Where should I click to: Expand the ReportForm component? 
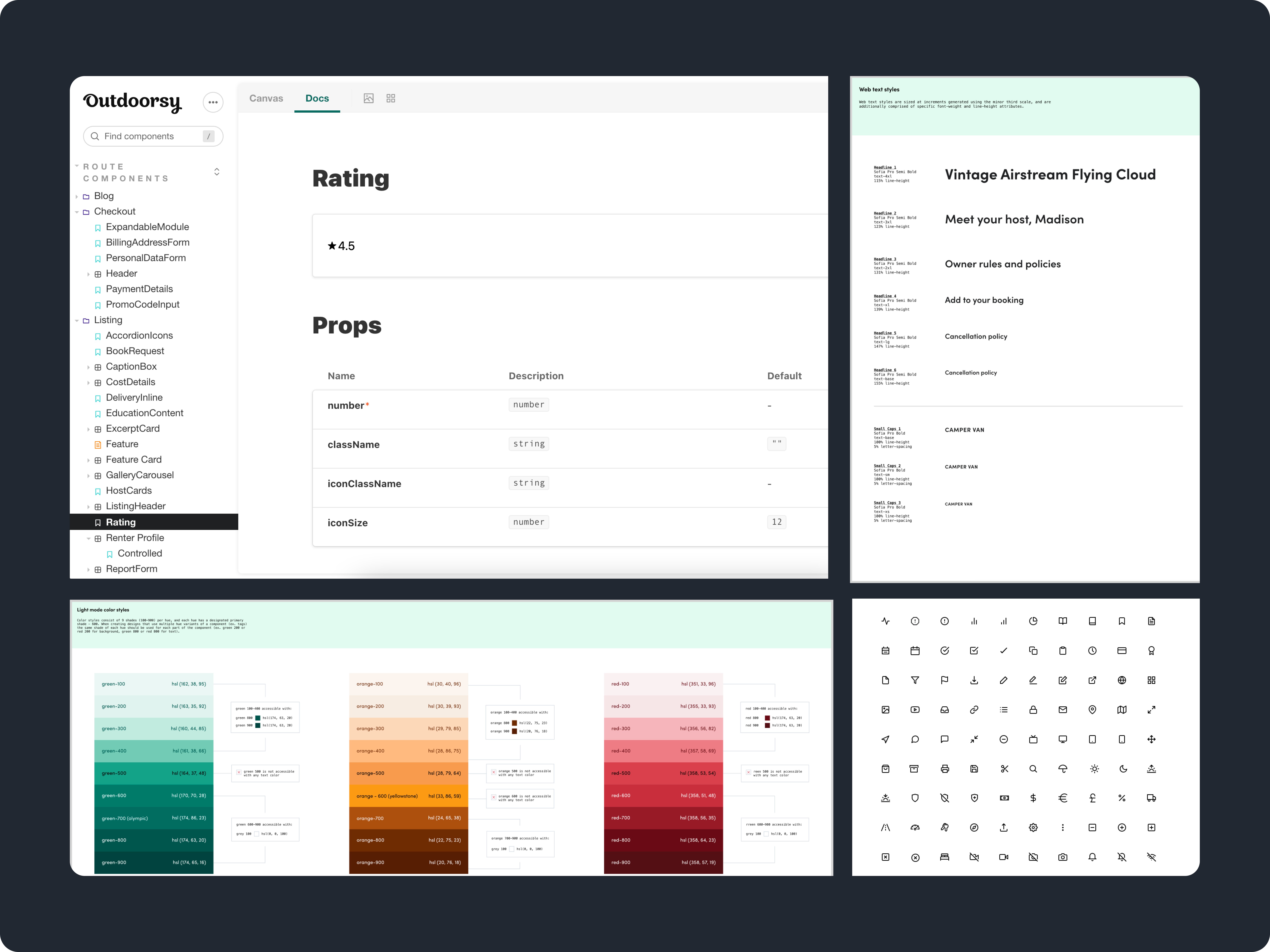pyautogui.click(x=88, y=569)
